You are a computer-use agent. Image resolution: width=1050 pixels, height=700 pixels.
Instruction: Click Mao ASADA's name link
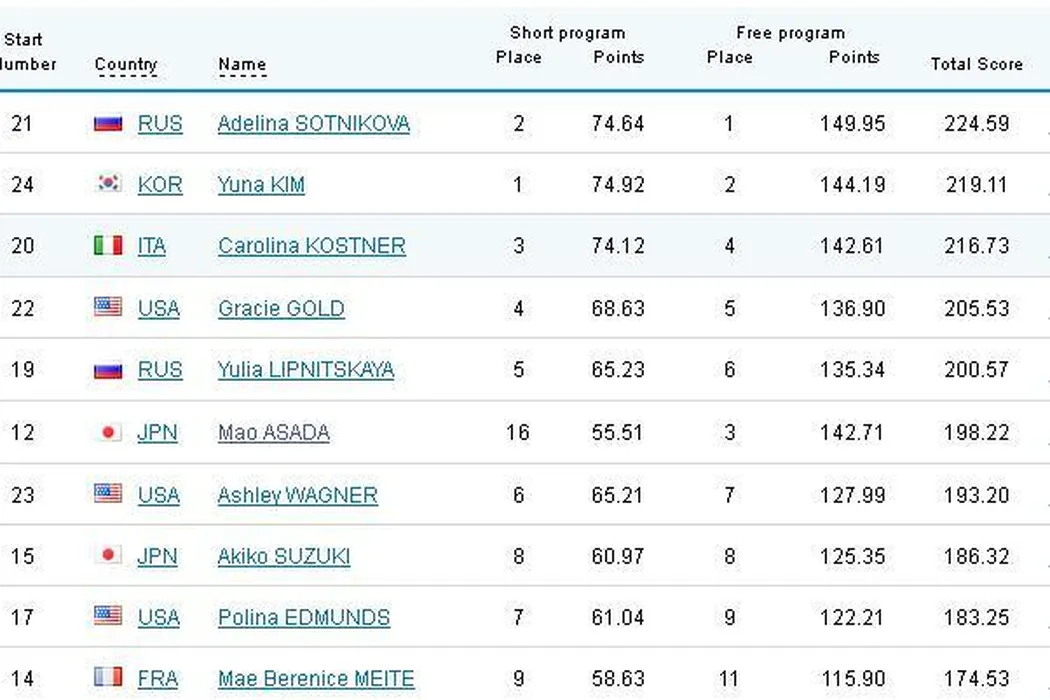(273, 433)
